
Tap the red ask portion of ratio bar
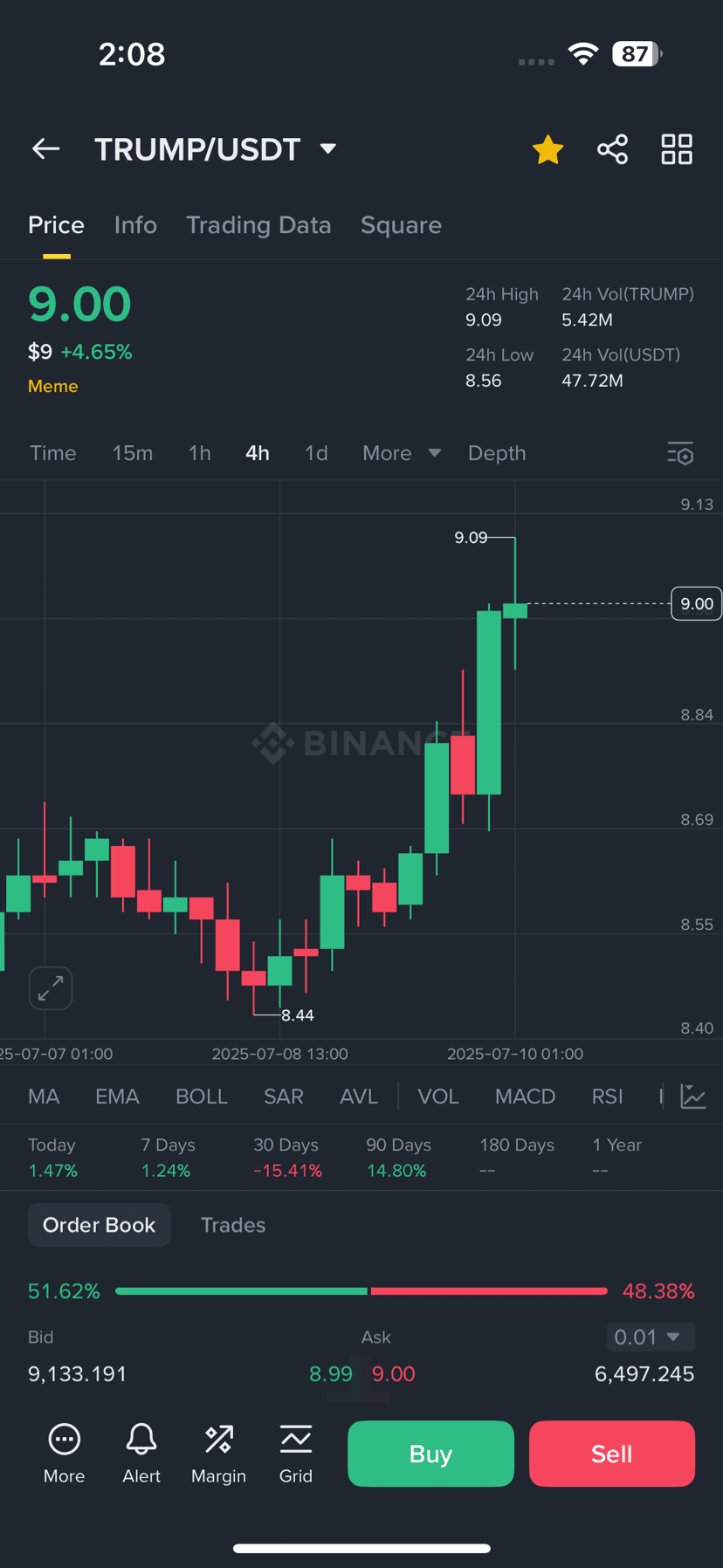click(489, 1290)
